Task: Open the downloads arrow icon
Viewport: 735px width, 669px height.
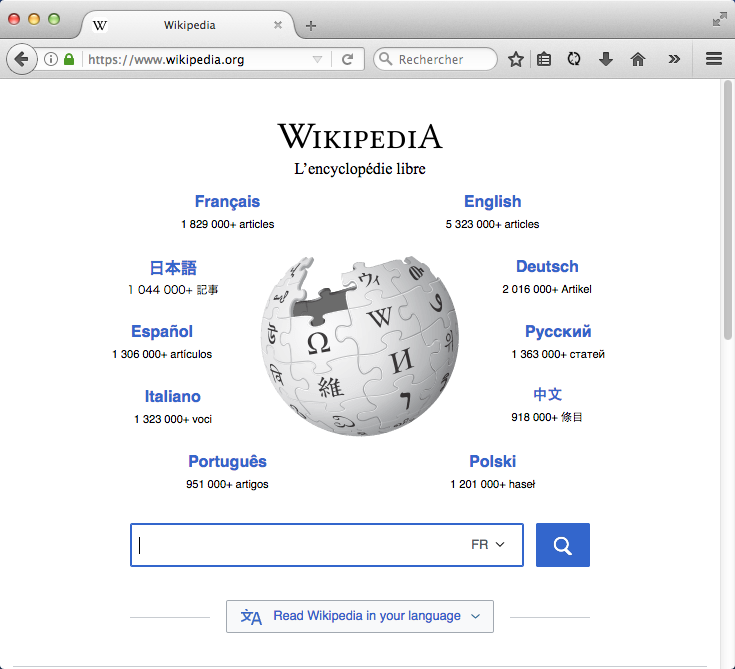Action: coord(605,59)
